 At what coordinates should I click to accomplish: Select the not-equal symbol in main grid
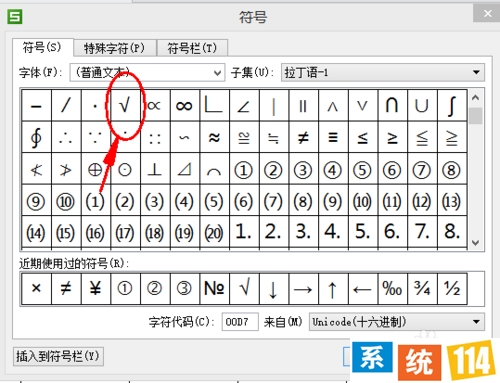coord(303,137)
